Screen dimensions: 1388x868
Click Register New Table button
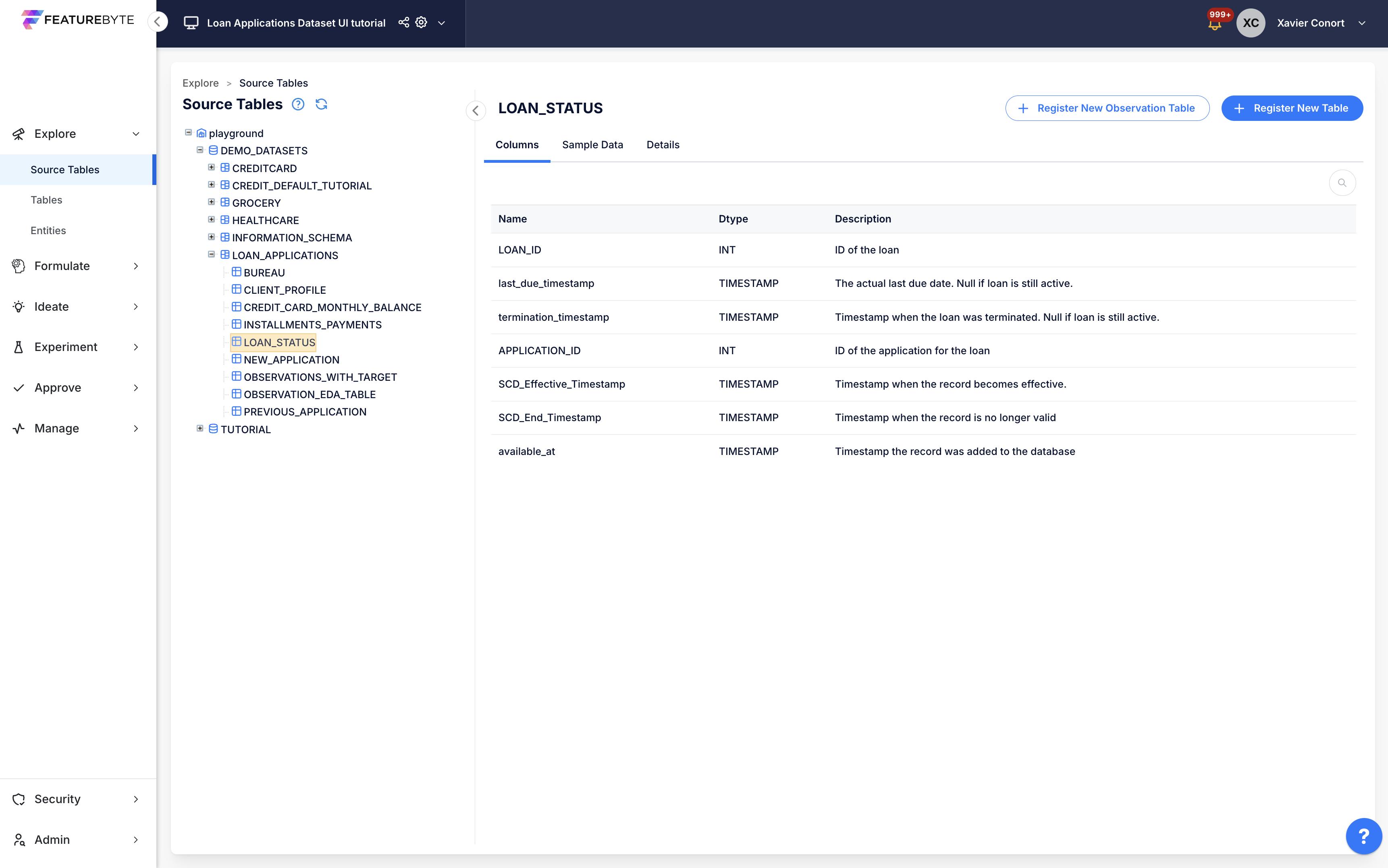(x=1292, y=108)
